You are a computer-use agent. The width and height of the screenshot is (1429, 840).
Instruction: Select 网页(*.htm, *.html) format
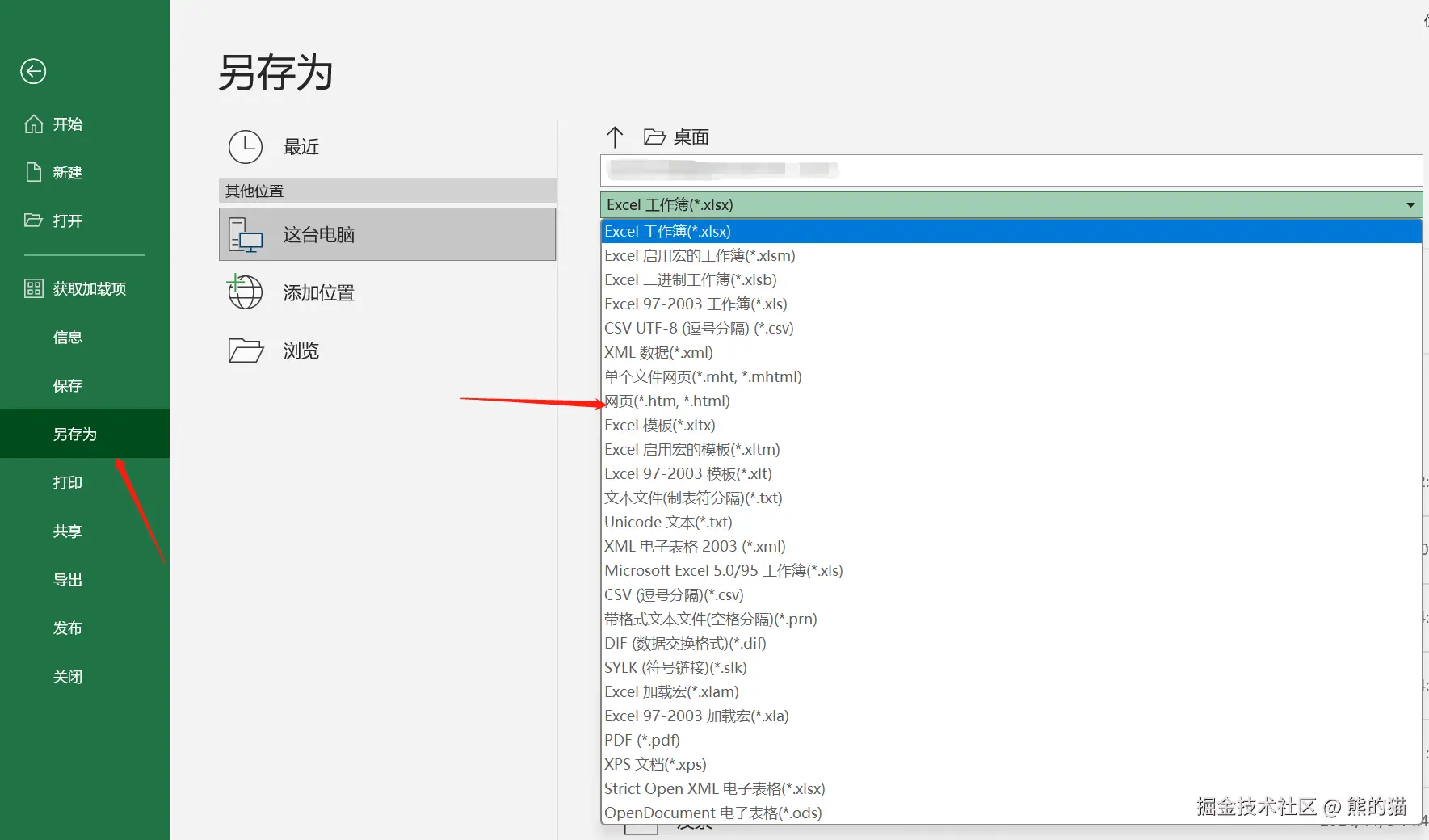point(1011,401)
